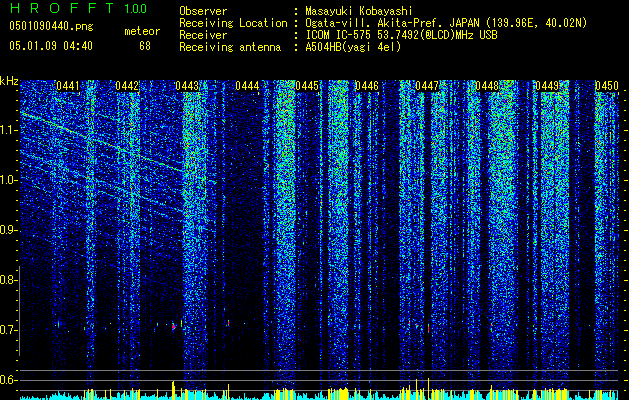The height and width of the screenshot is (400, 629).
Task: Click the Receiving Location label
Action: [233, 23]
